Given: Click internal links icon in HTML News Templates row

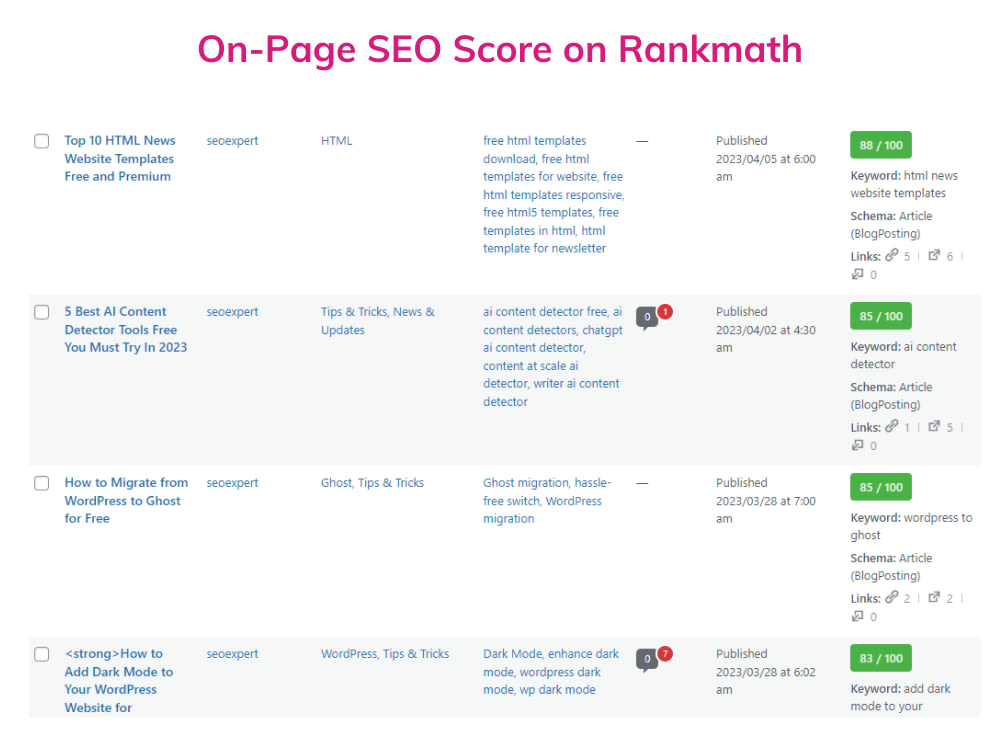Looking at the screenshot, I should tap(892, 255).
